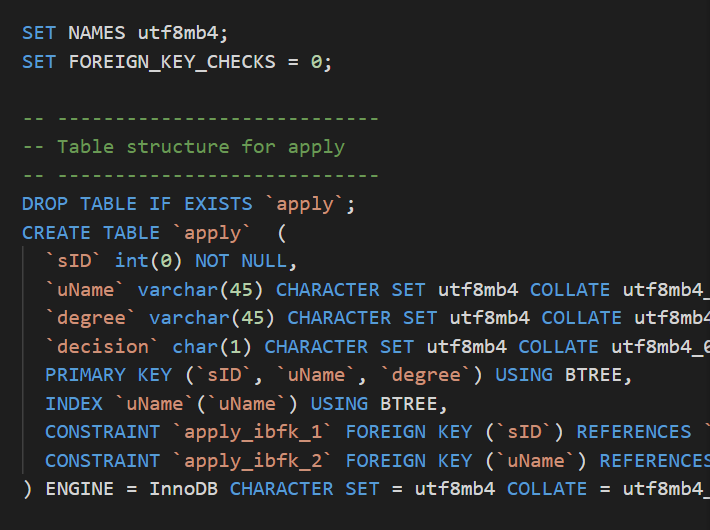Click PRIMARY KEY keyword
The image size is (710, 530).
pos(109,376)
